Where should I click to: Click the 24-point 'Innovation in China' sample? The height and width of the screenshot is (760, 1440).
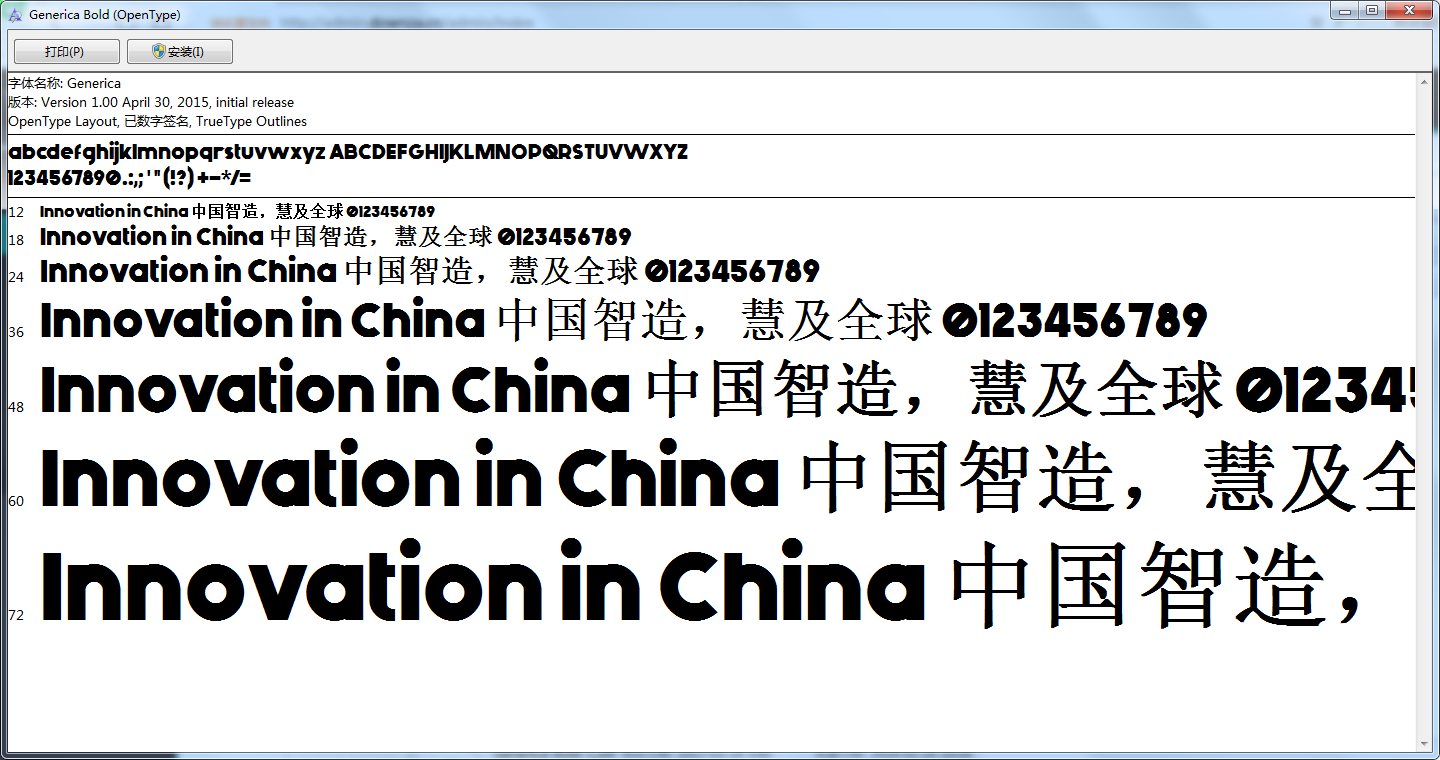pyautogui.click(x=430, y=271)
